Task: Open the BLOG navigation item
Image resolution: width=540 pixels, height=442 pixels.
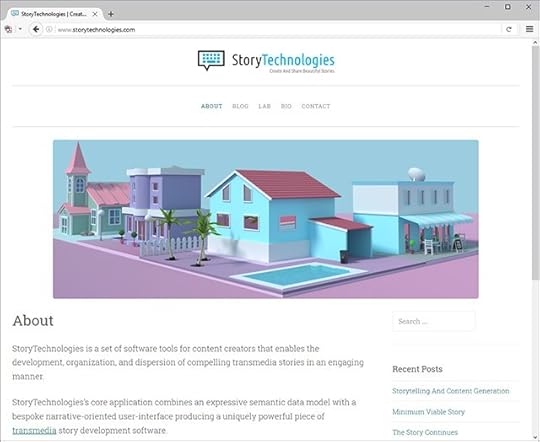Action: click(x=240, y=106)
